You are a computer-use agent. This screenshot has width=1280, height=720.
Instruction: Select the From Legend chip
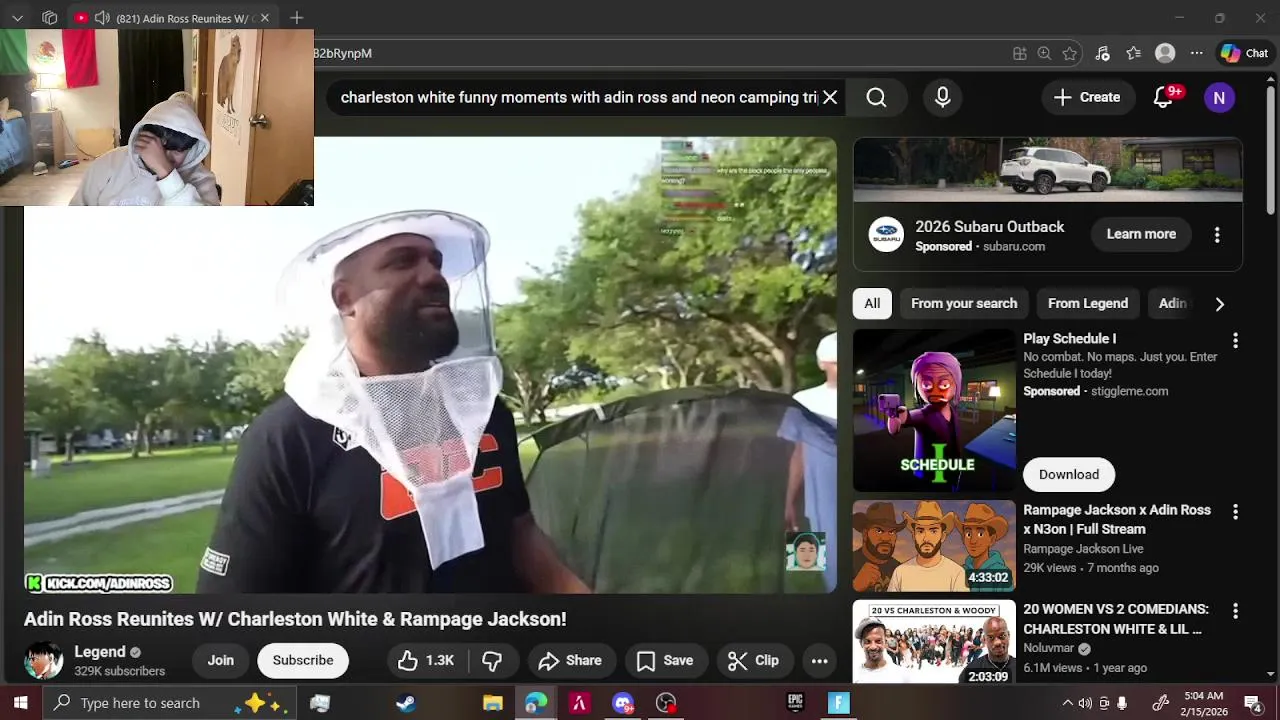point(1088,303)
